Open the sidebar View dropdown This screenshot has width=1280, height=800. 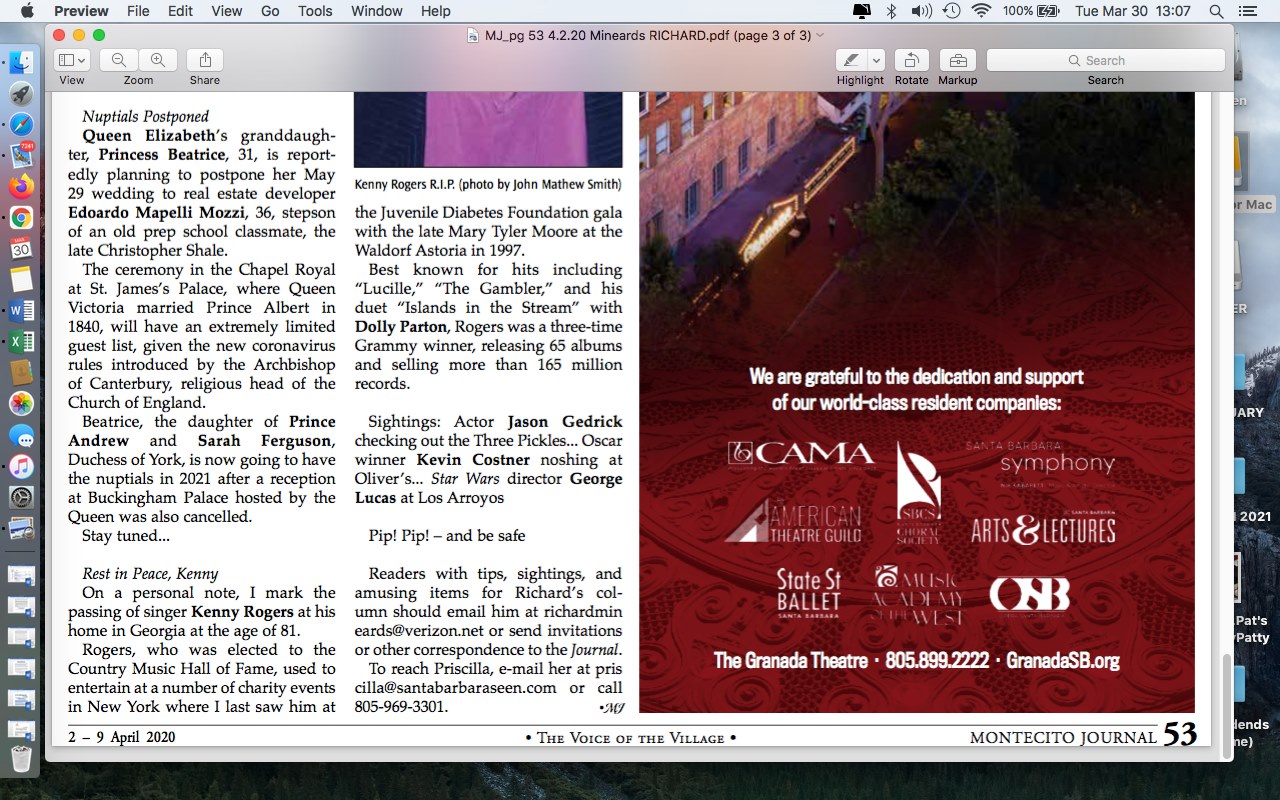[71, 60]
